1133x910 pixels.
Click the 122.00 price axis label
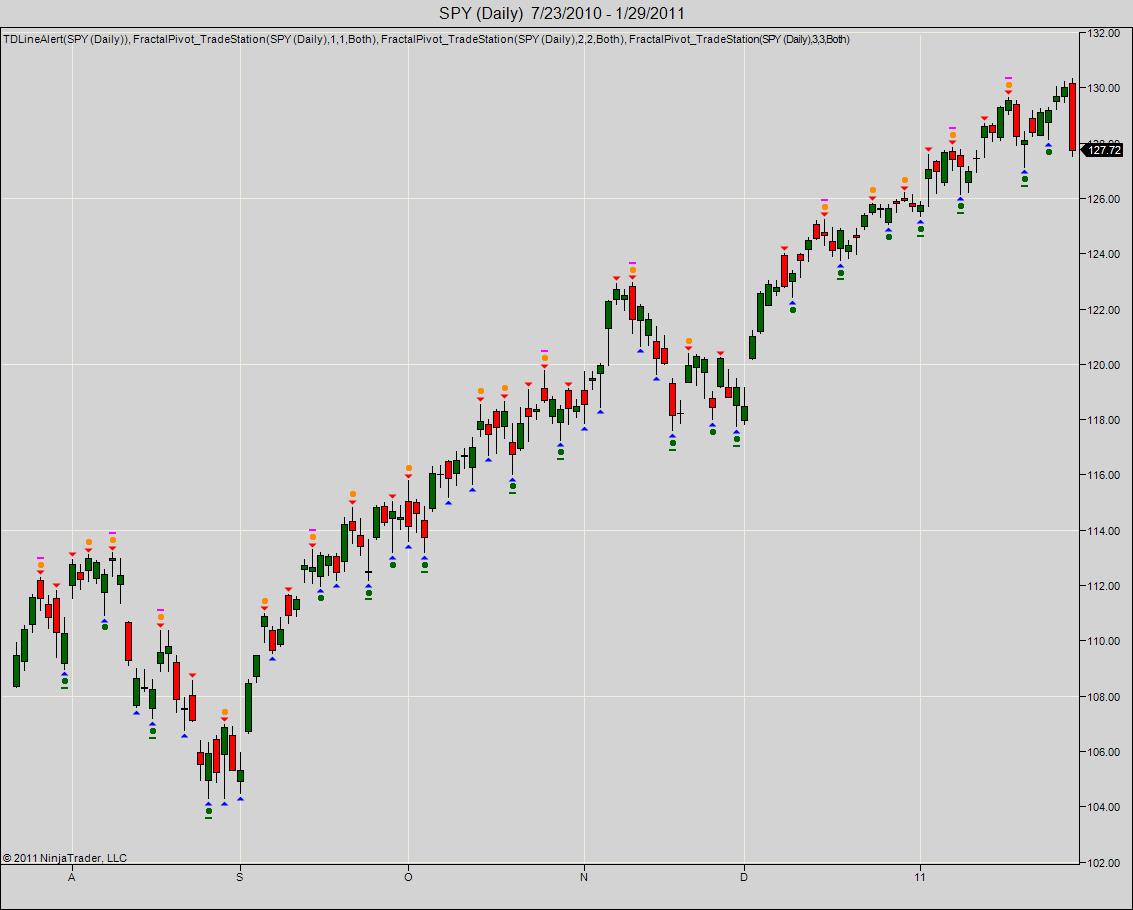click(x=1104, y=309)
